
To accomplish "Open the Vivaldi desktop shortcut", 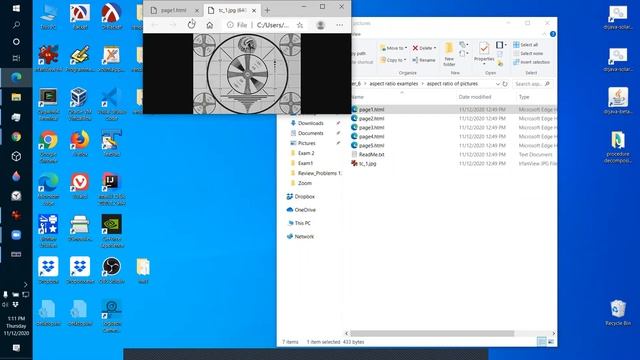I will point(80,186).
